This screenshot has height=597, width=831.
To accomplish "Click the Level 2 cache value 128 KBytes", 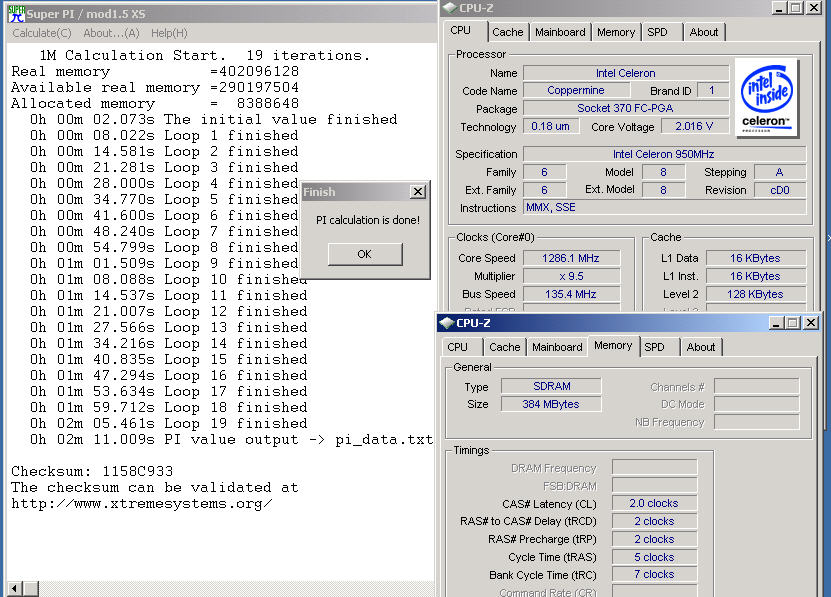I will 755,294.
